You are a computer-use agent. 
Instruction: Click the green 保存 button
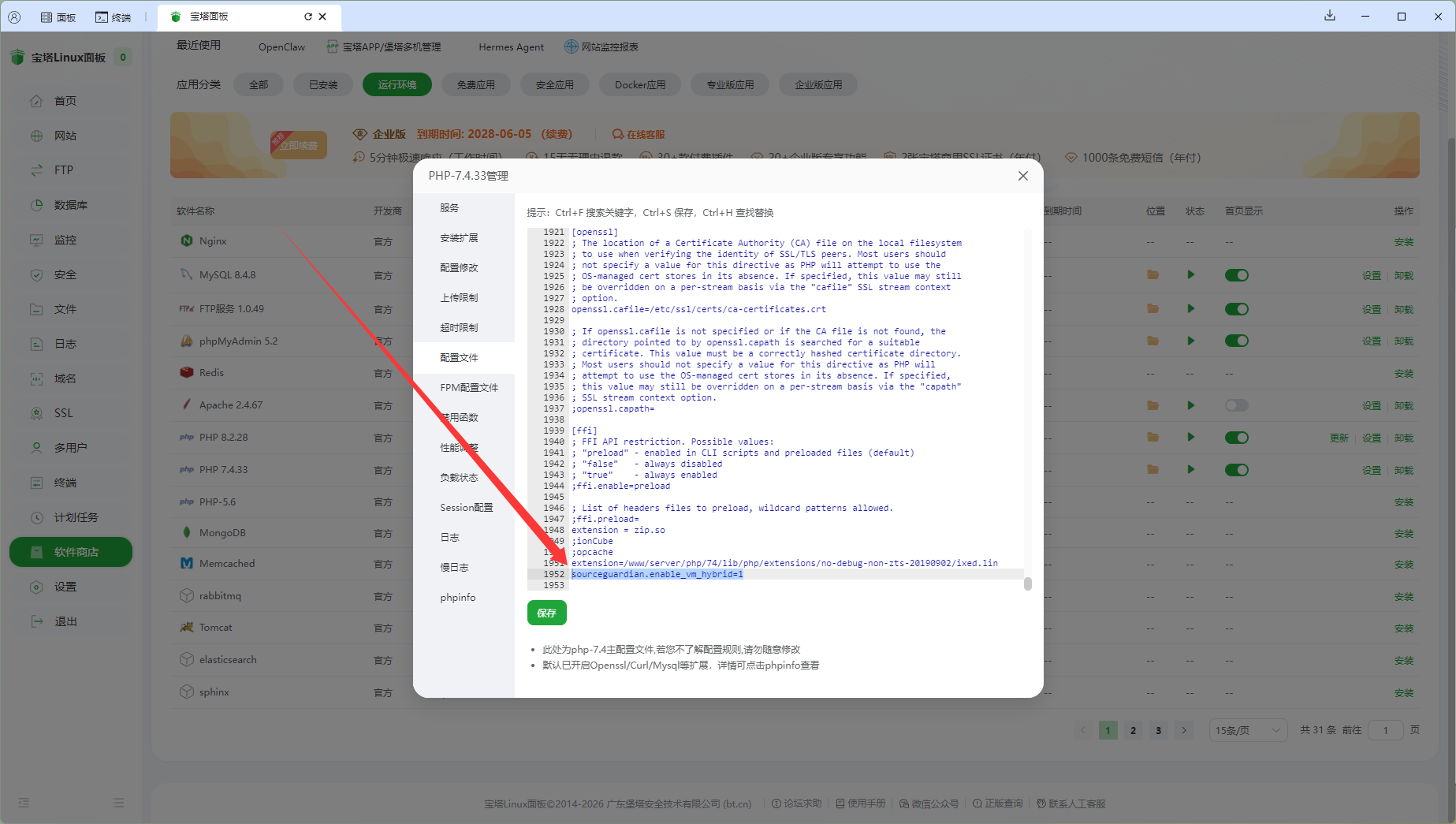pyautogui.click(x=546, y=613)
